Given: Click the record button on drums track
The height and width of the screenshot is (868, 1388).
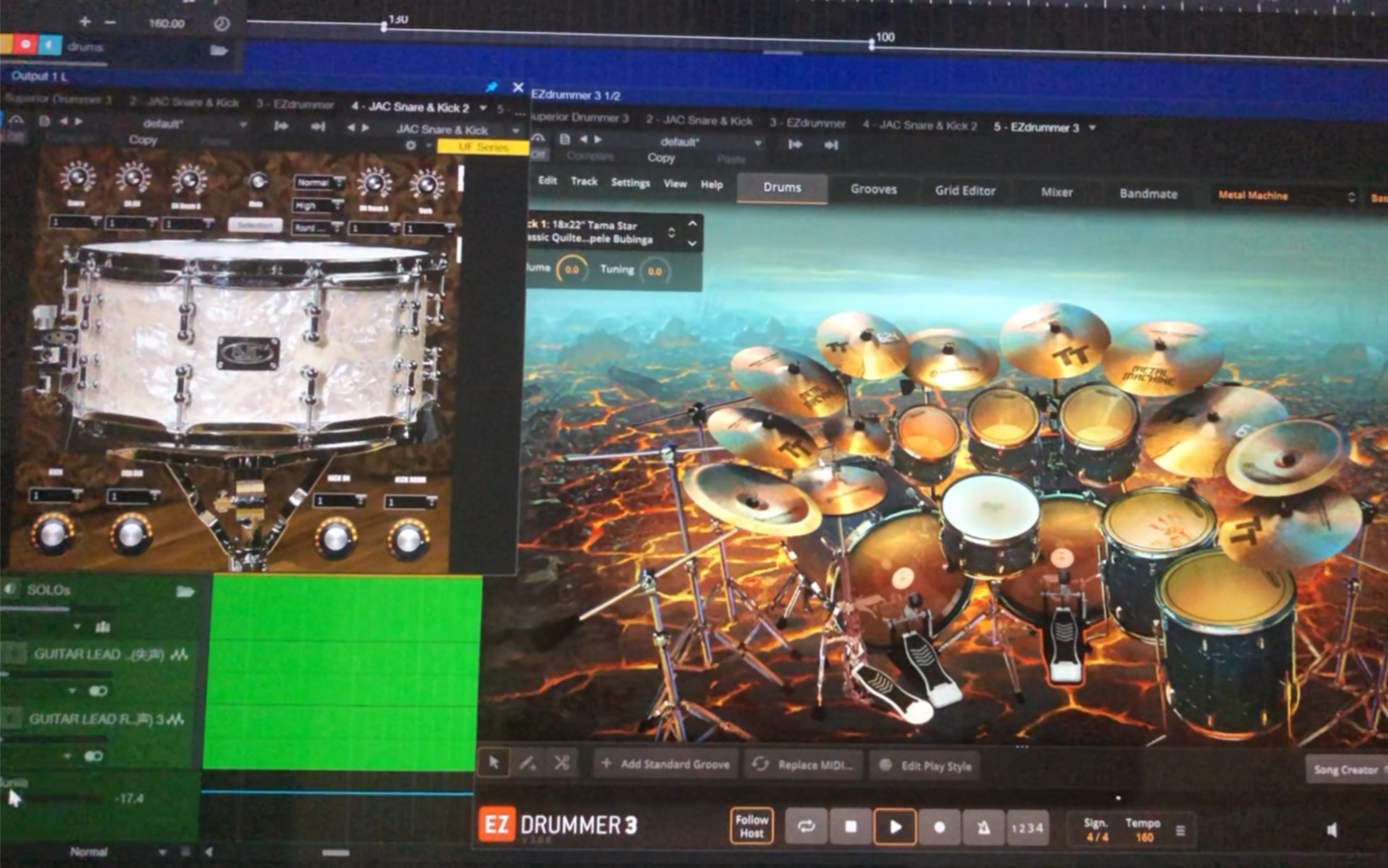Looking at the screenshot, I should click(25, 44).
